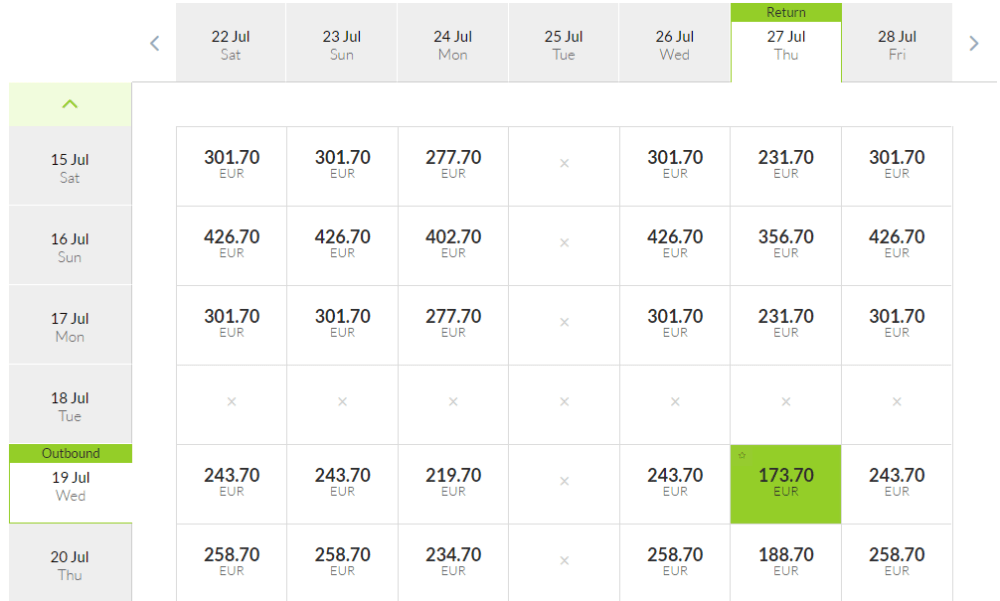
Task: Choose 402.70 EUR fare returning 24 Jul
Action: click(453, 245)
